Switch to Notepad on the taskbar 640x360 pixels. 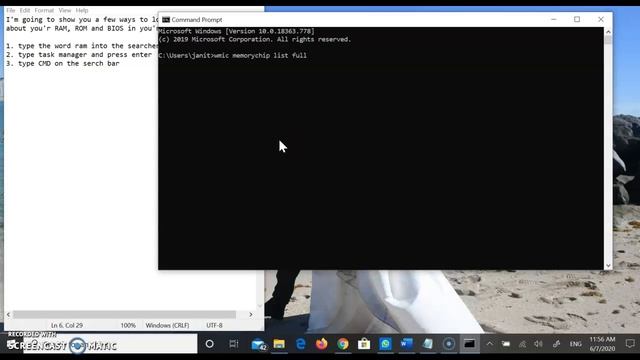point(428,344)
